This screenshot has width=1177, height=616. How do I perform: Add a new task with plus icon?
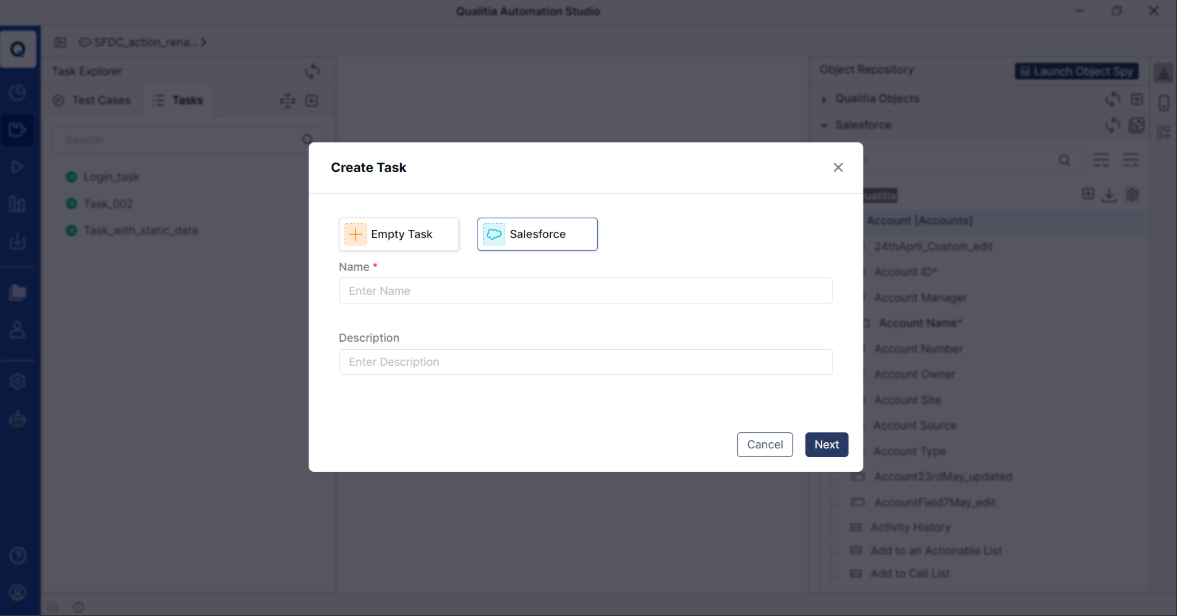(312, 101)
